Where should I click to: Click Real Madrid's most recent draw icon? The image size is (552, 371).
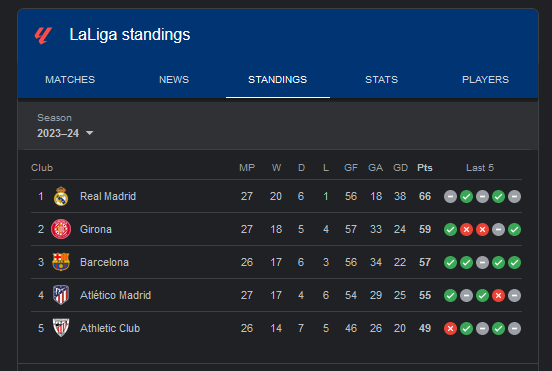click(514, 196)
